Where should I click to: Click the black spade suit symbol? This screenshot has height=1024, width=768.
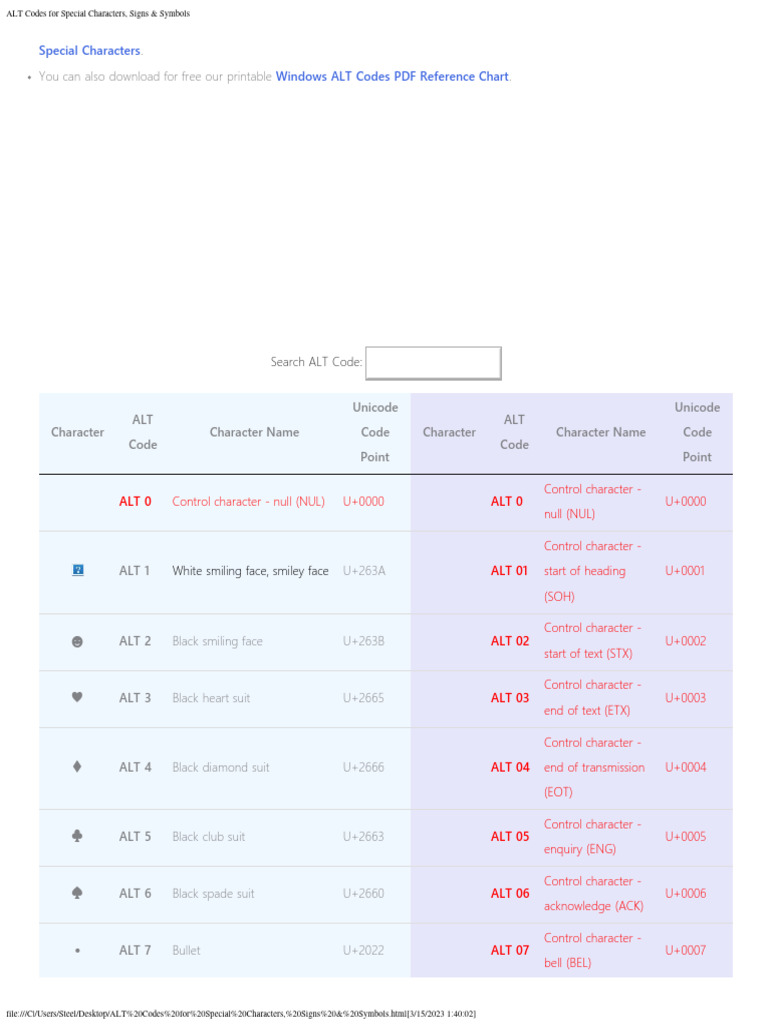coord(78,894)
